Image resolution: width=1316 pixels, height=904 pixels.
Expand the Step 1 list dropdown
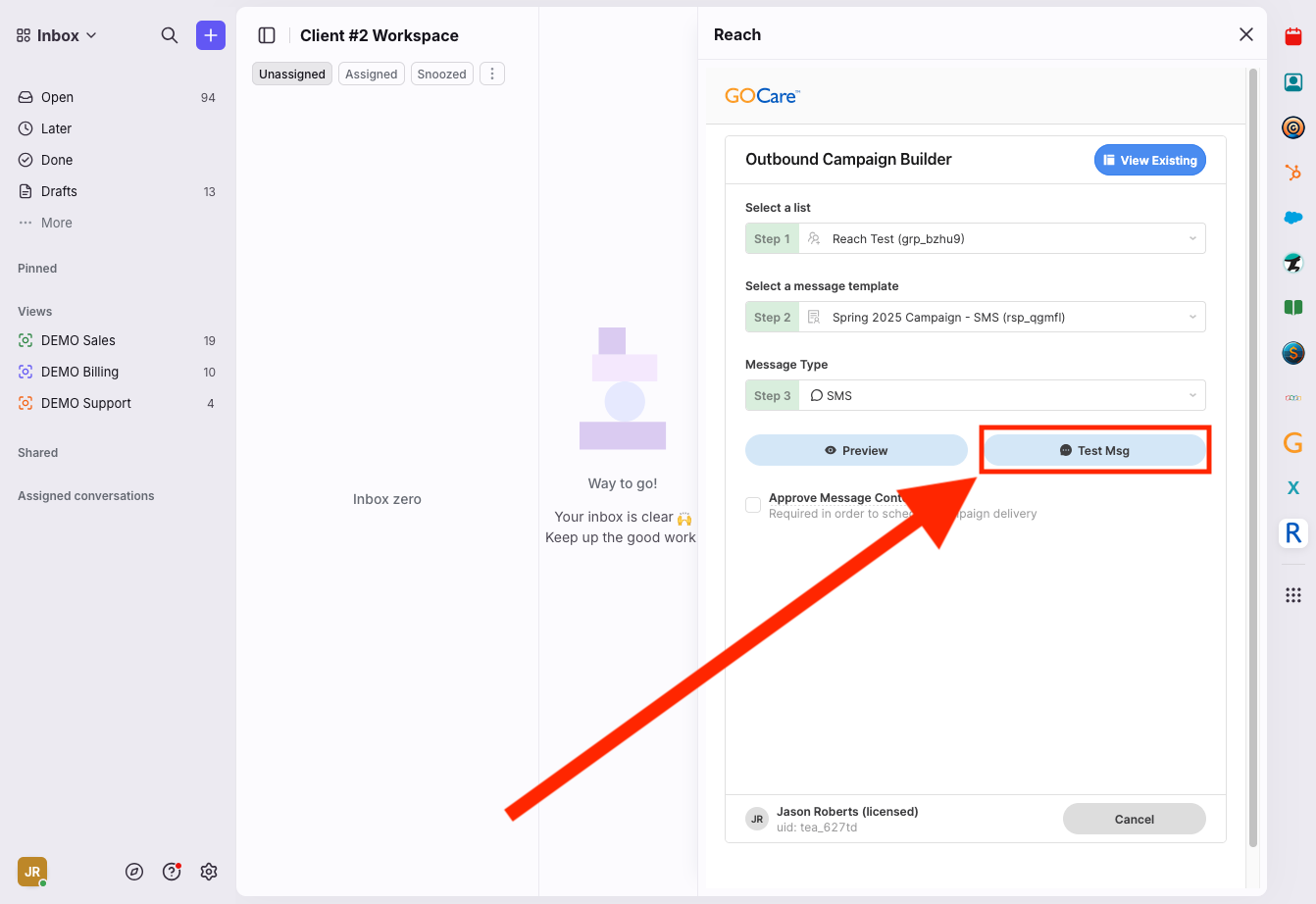pyautogui.click(x=1000, y=239)
